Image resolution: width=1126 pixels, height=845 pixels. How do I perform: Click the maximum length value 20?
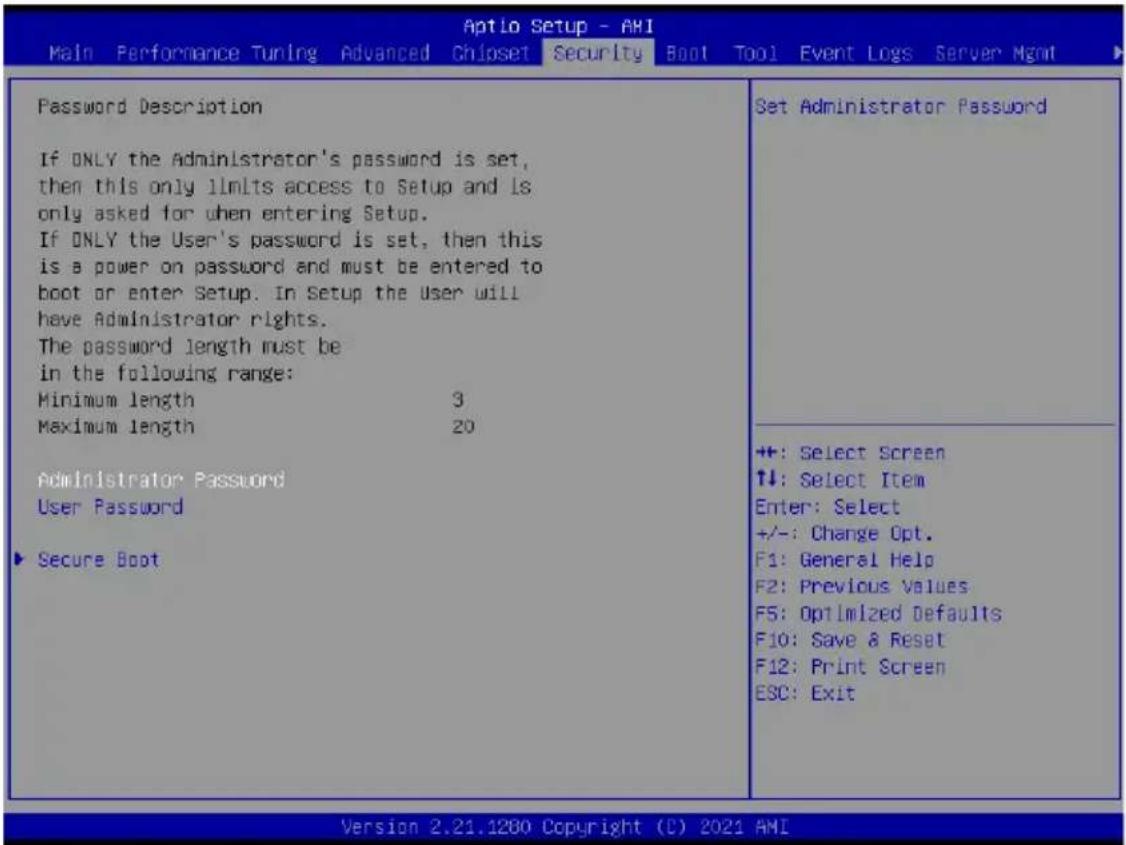(463, 426)
